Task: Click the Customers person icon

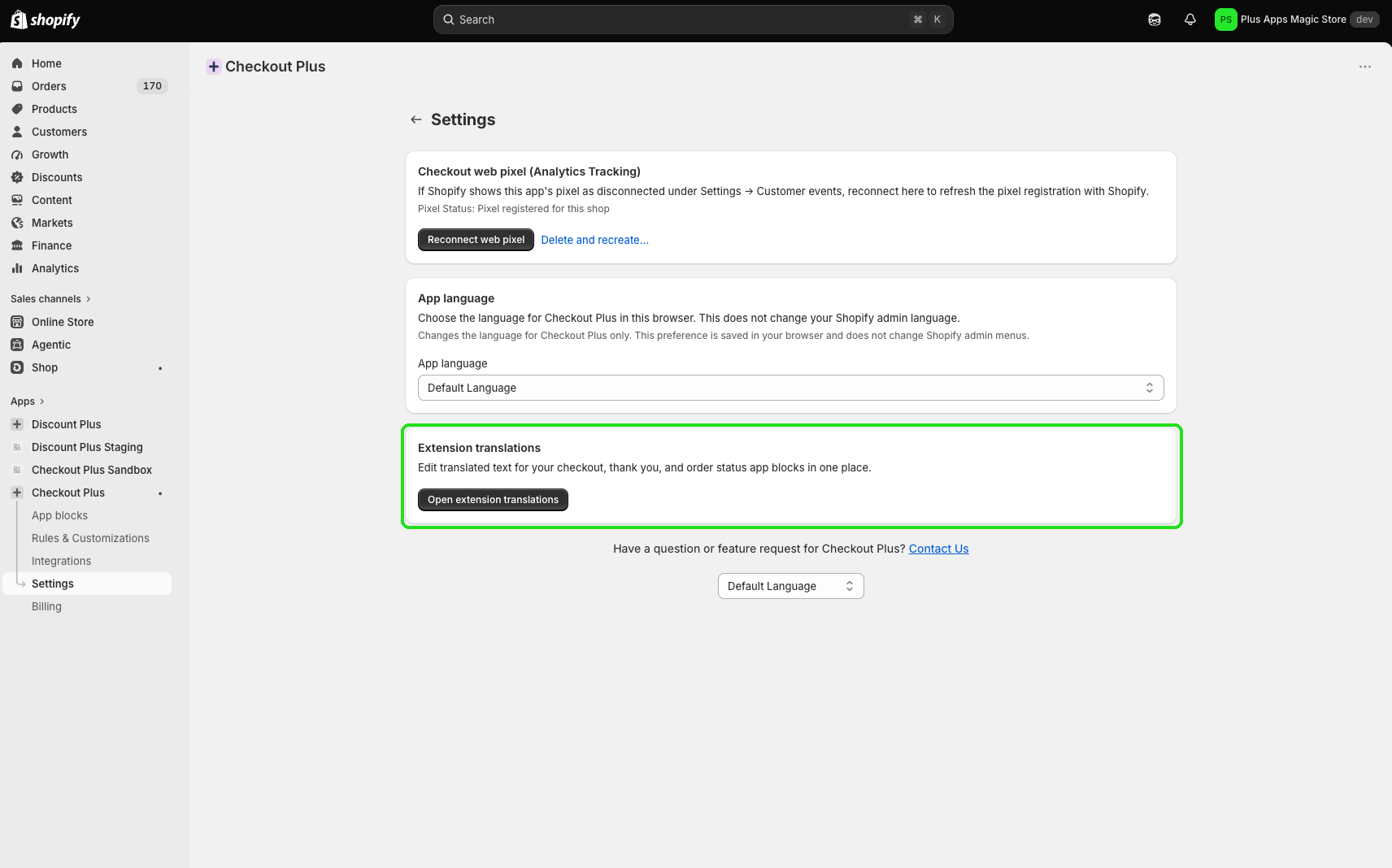Action: pyautogui.click(x=17, y=132)
